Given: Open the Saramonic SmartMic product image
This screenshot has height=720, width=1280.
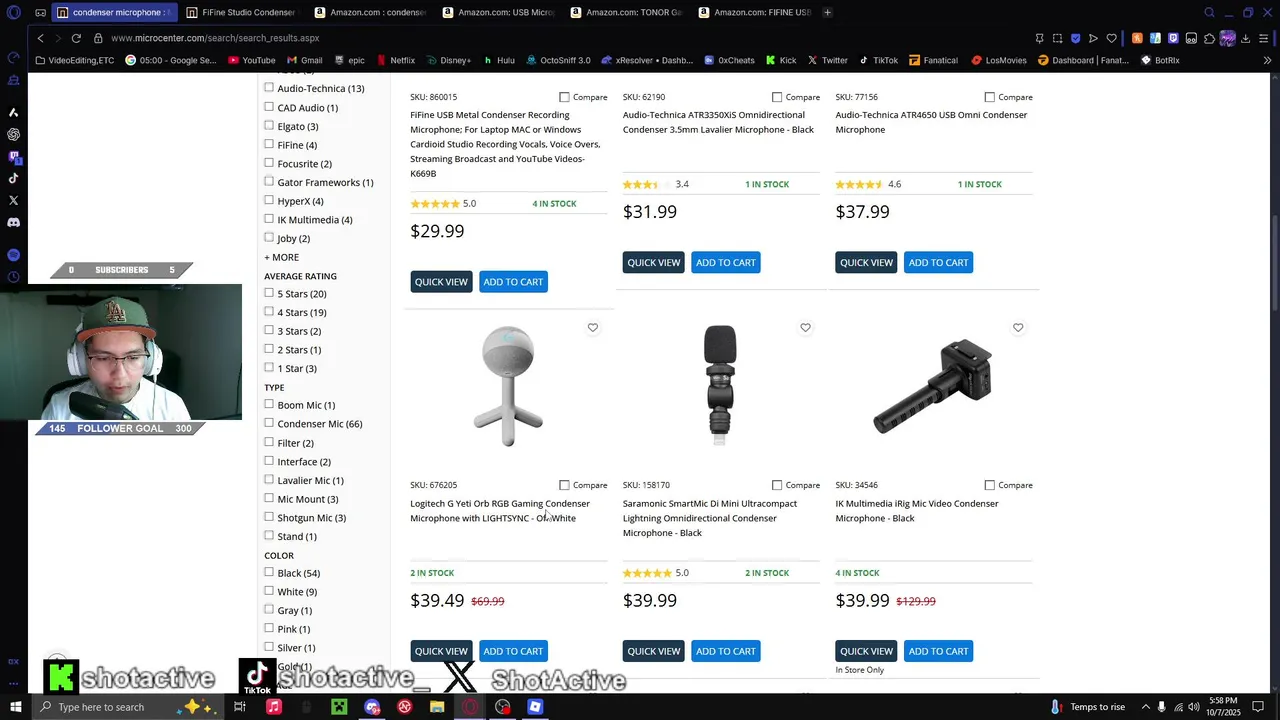Looking at the screenshot, I should point(720,386).
